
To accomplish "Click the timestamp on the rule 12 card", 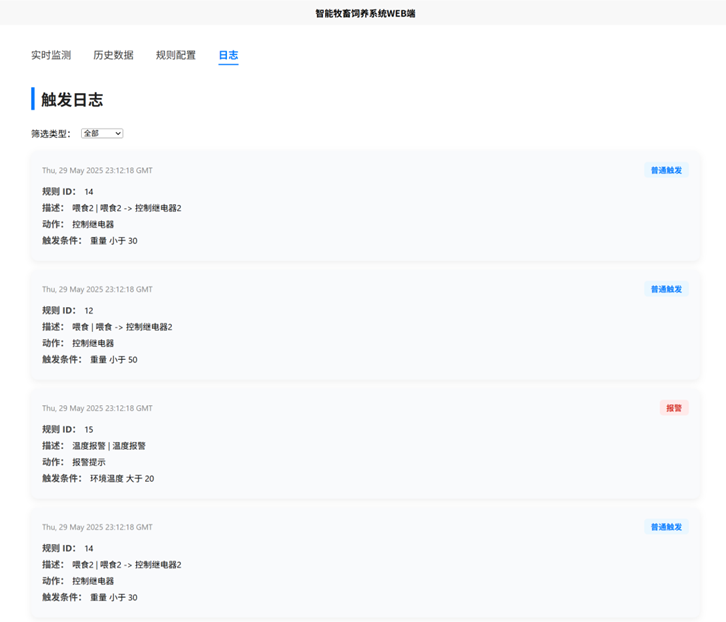I will pos(97,289).
